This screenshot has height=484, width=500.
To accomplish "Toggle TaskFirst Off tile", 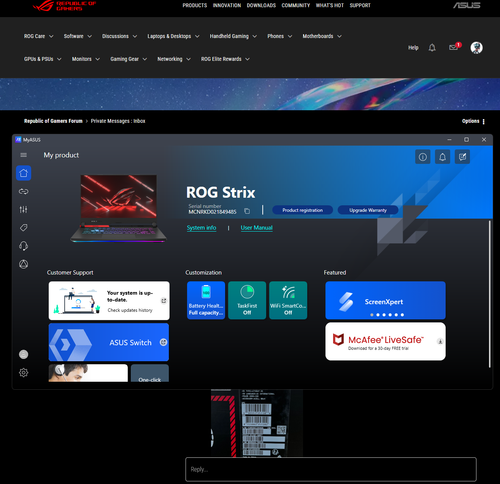I will pos(247,300).
